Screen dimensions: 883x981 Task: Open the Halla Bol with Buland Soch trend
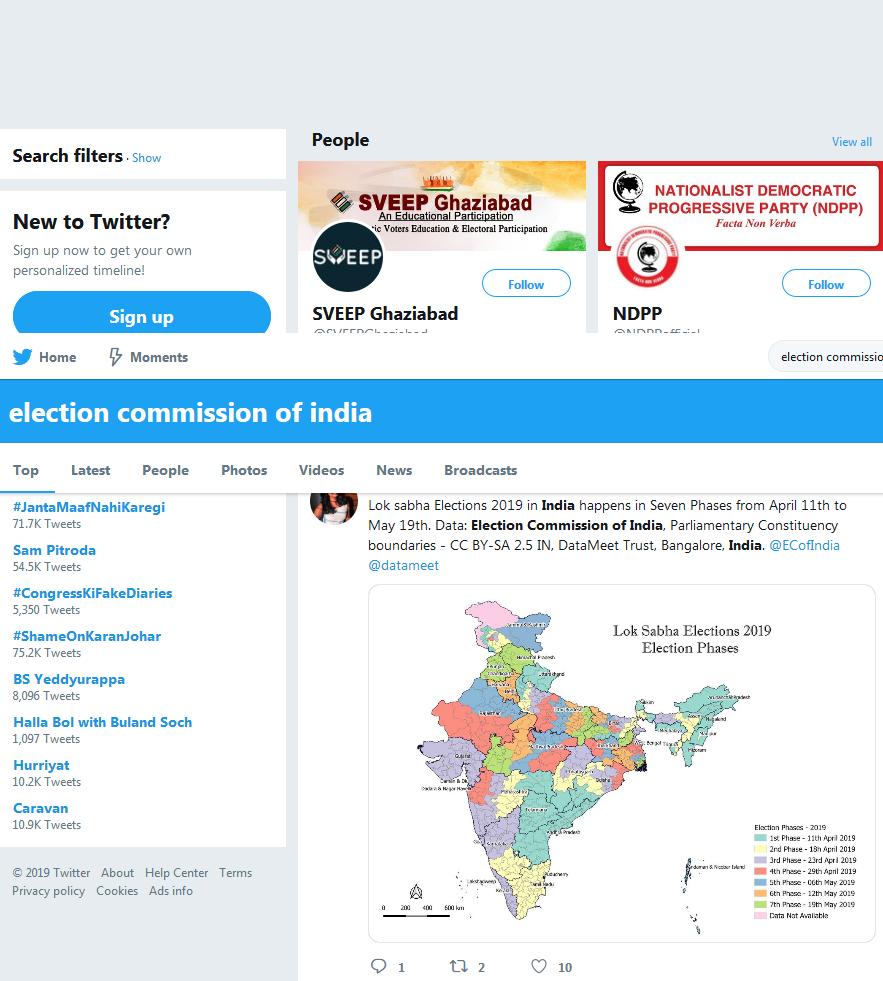point(103,722)
